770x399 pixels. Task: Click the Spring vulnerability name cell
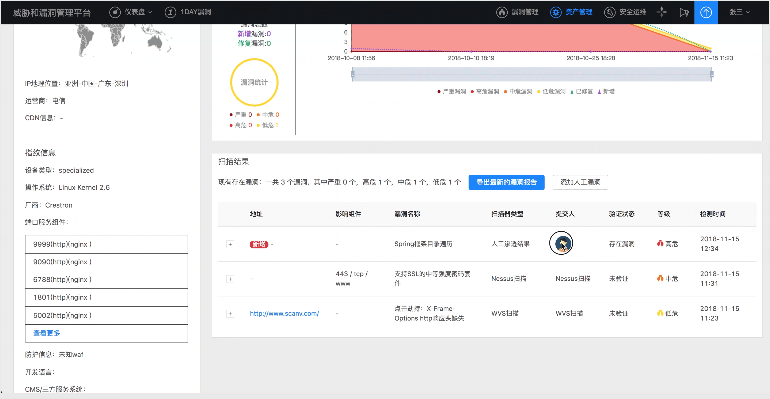423,244
